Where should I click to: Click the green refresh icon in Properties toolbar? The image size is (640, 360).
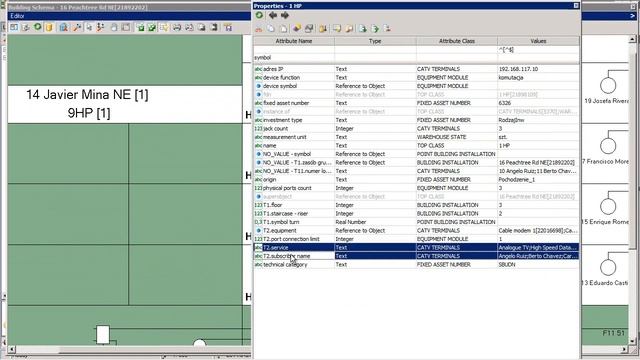pos(259,16)
